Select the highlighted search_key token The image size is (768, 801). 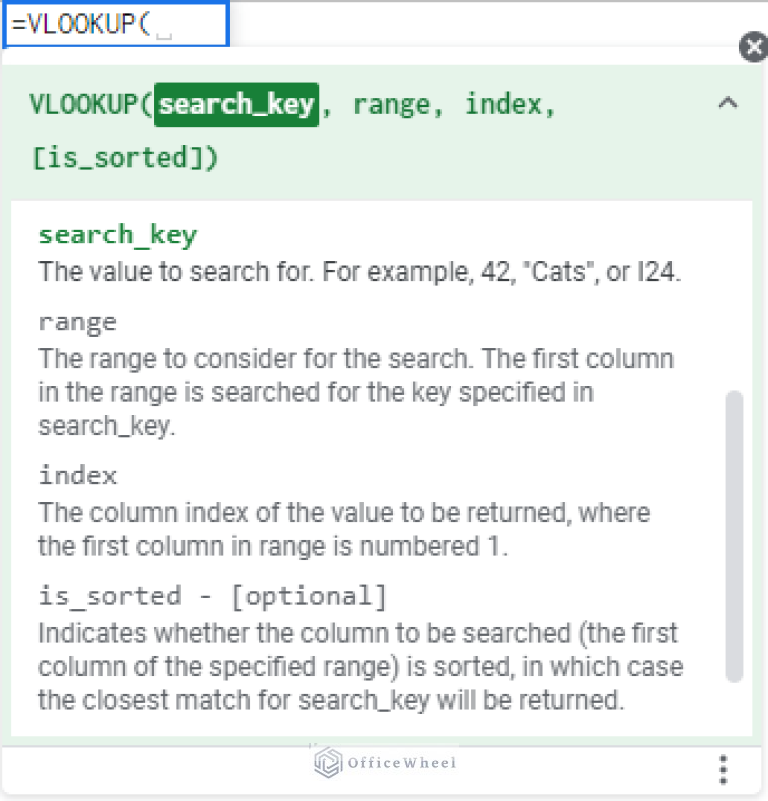[239, 103]
